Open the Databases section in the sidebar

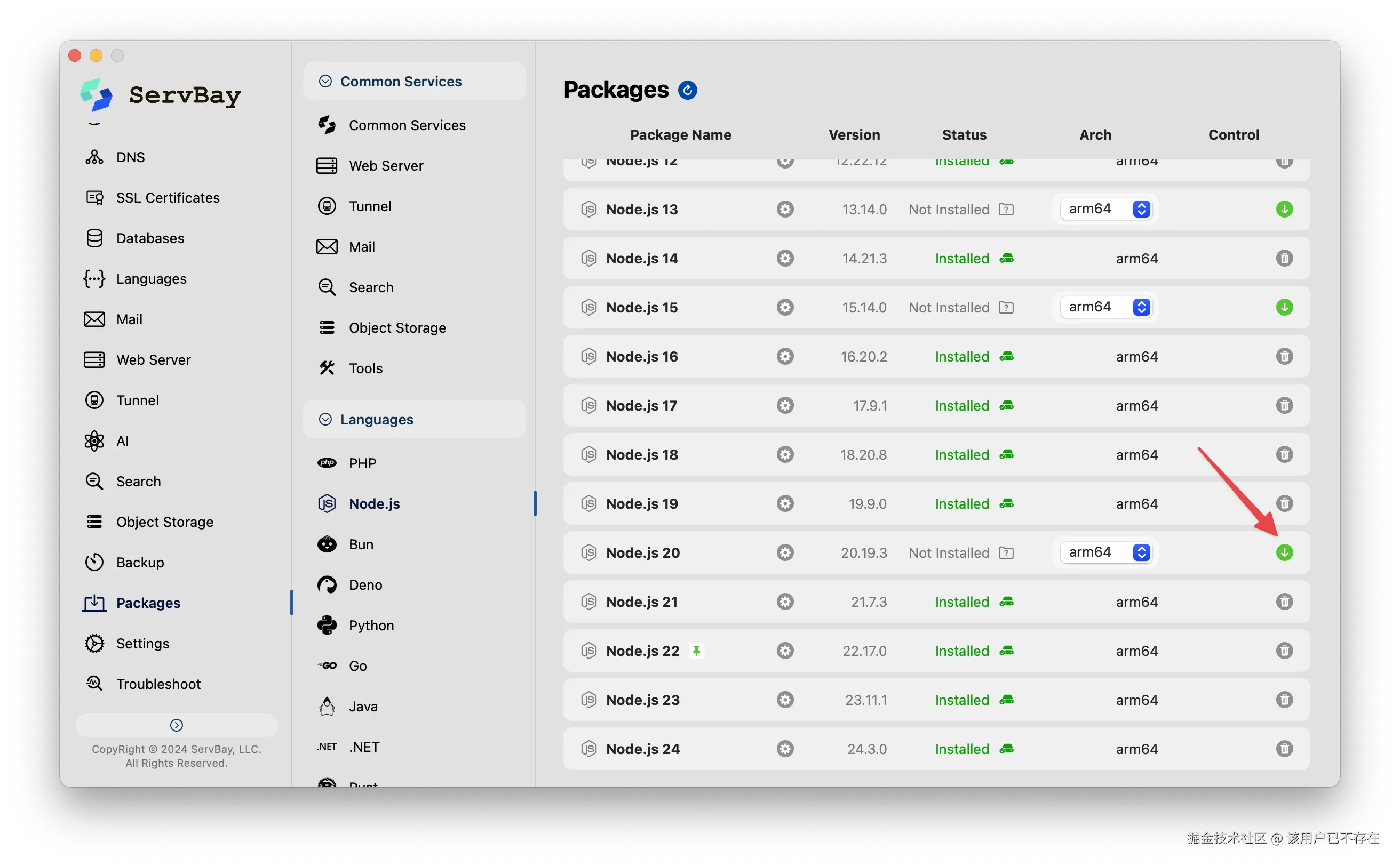tap(149, 238)
